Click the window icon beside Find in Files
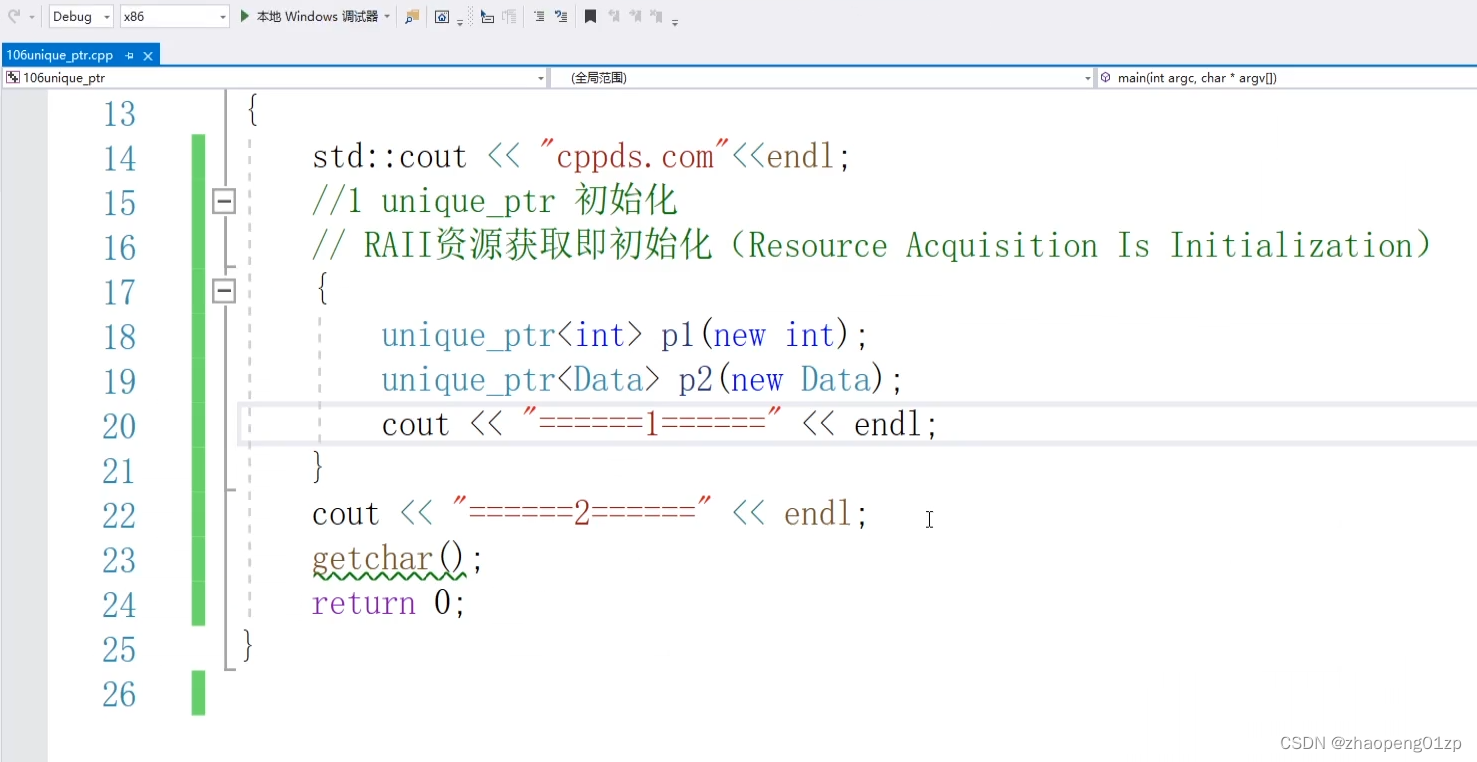This screenshot has height=762, width=1477. pos(442,16)
